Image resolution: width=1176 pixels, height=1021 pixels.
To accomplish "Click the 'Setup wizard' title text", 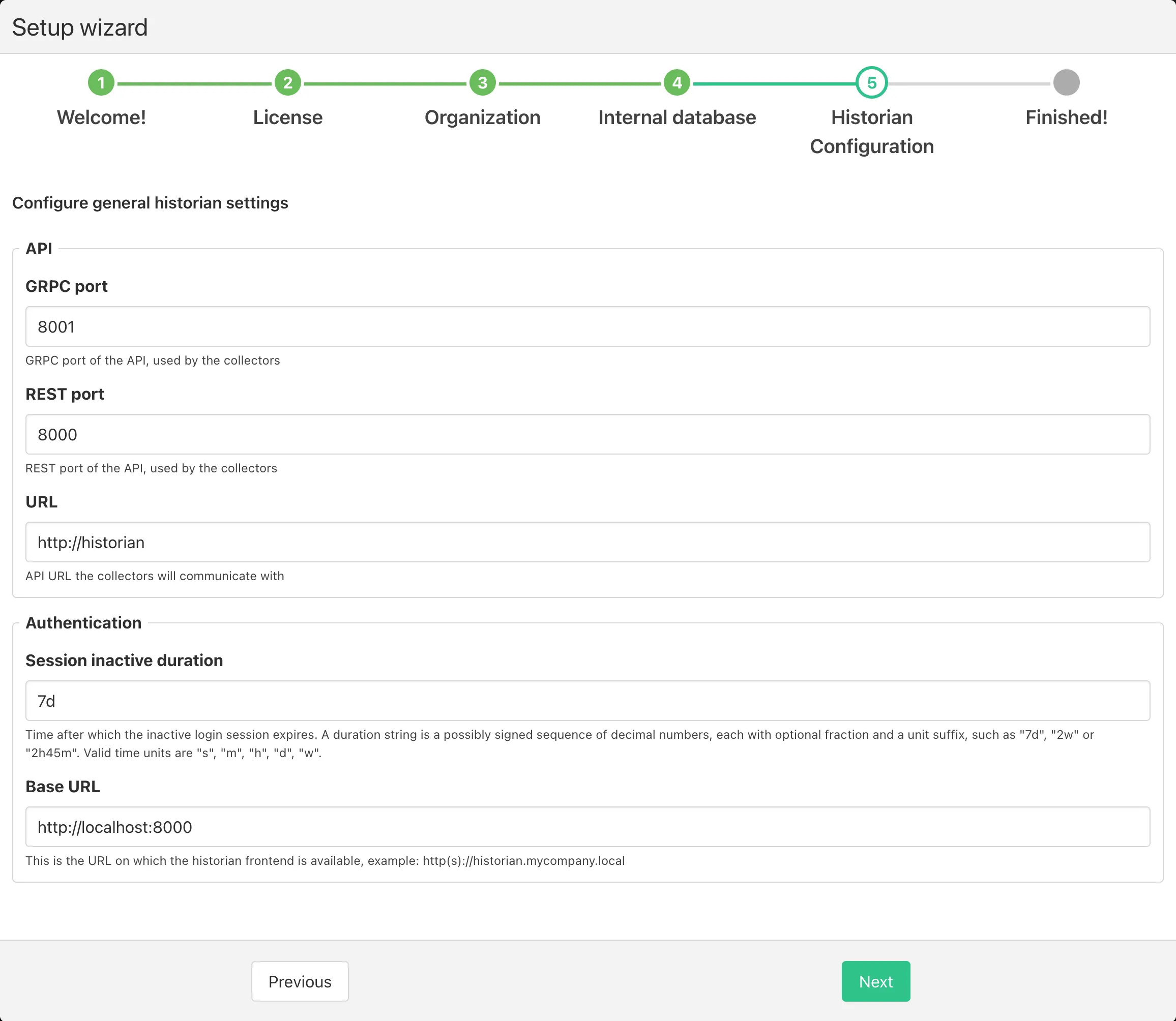I will [80, 27].
